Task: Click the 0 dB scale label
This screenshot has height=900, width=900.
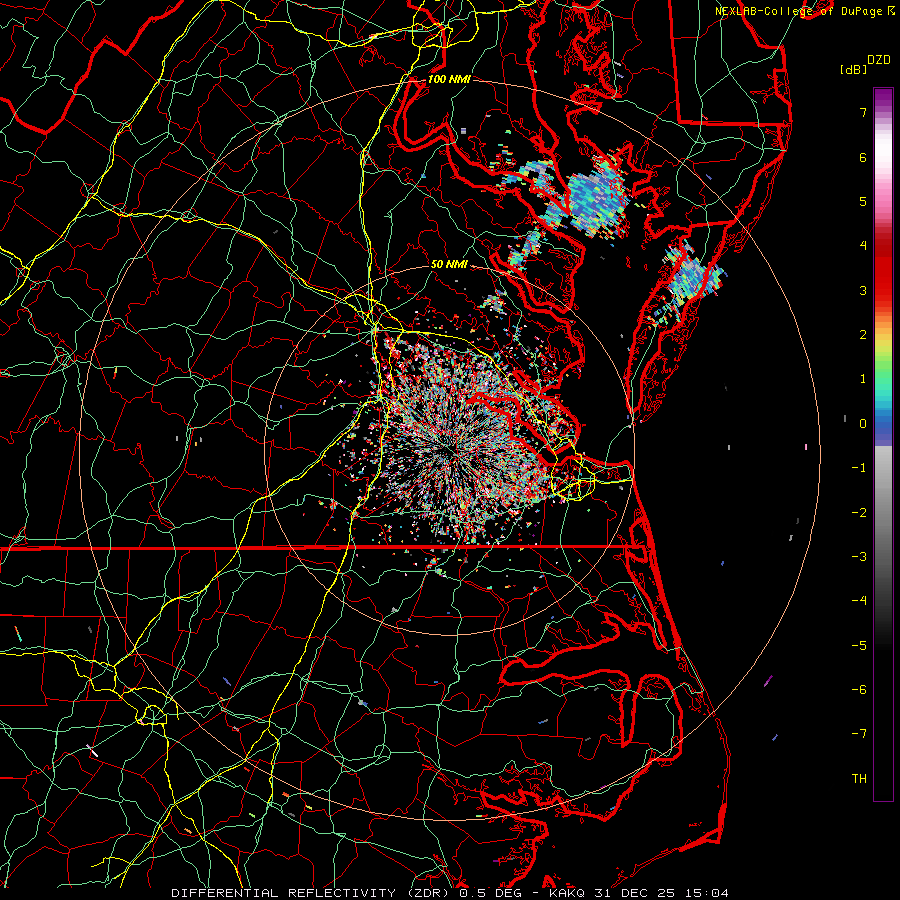Action: click(x=863, y=424)
